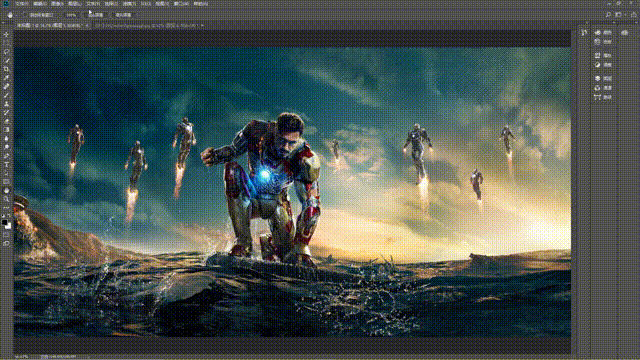The image size is (640, 360).
Task: Open the search magnifier at top right
Action: (x=608, y=15)
